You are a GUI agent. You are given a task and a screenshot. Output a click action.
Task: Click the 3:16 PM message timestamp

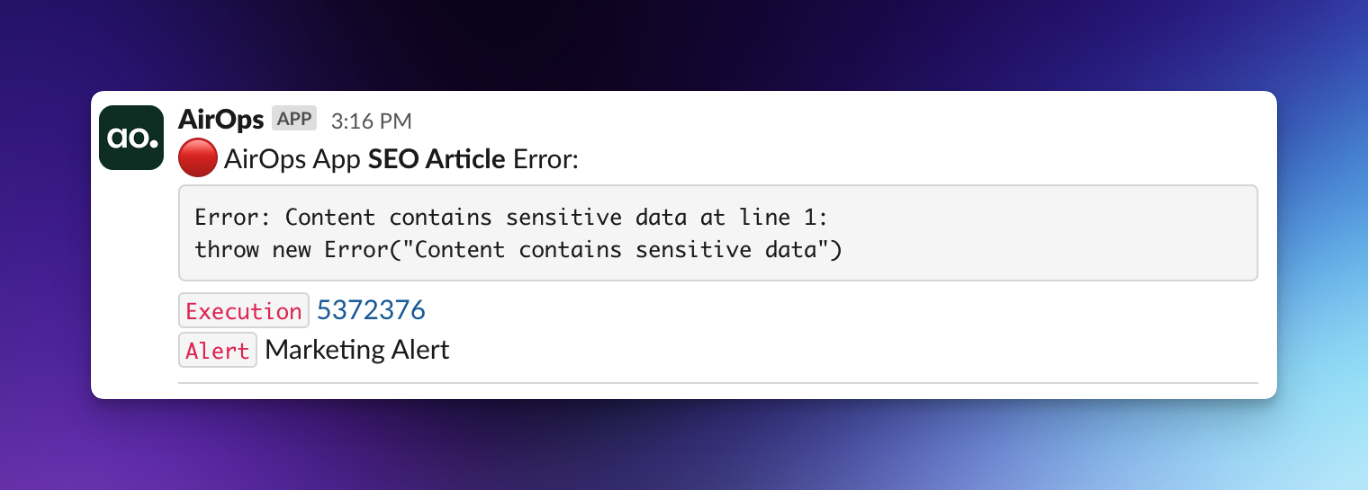pos(371,121)
